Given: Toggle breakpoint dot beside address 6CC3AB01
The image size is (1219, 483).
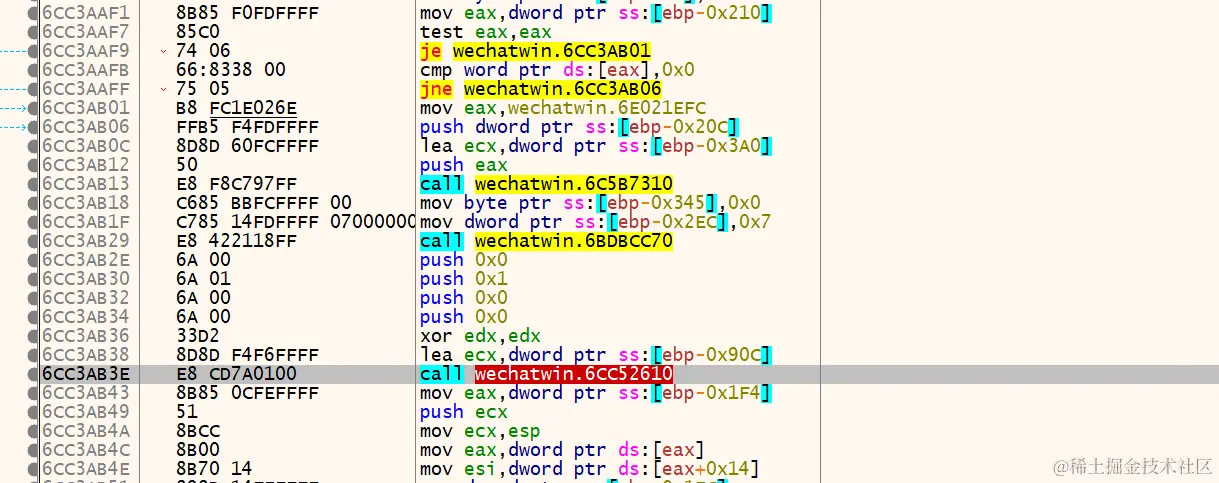Looking at the screenshot, I should tap(35, 108).
